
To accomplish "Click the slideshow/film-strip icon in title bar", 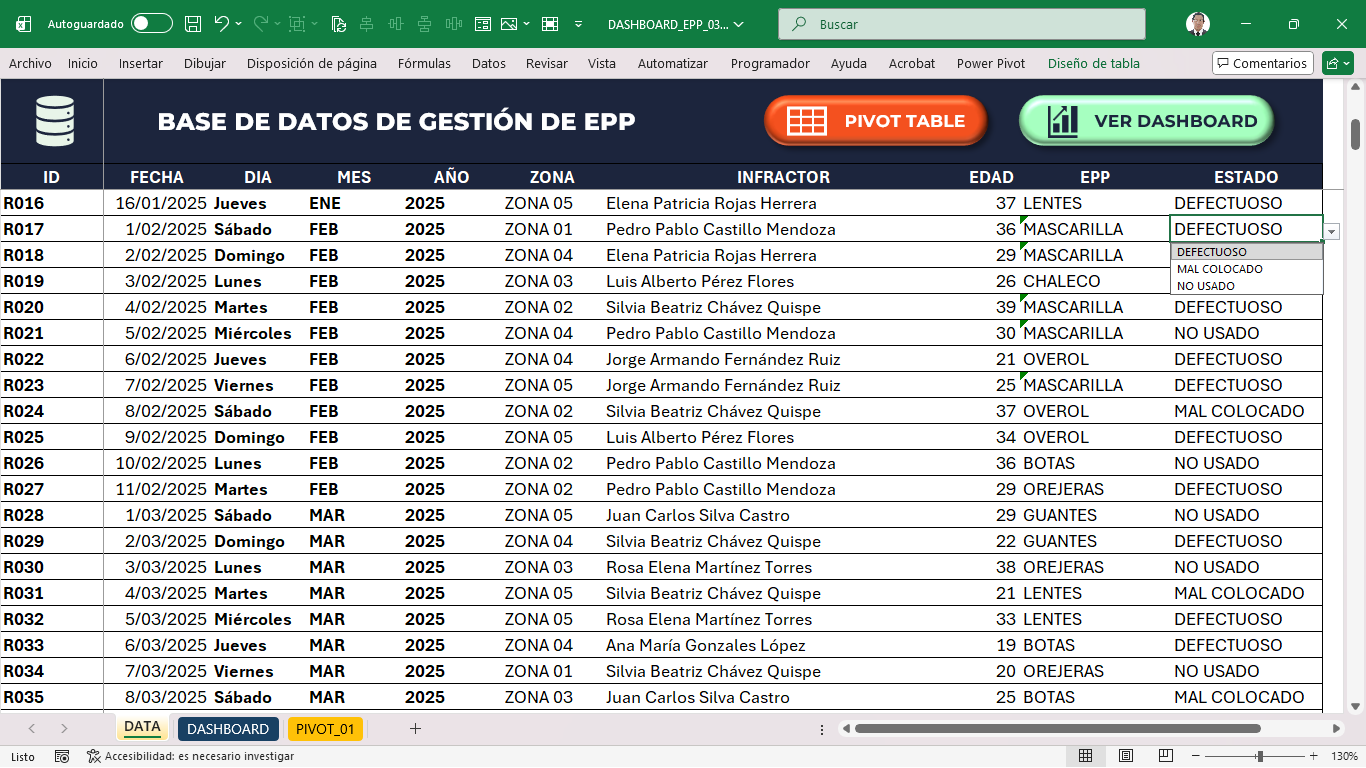I will click(x=549, y=24).
